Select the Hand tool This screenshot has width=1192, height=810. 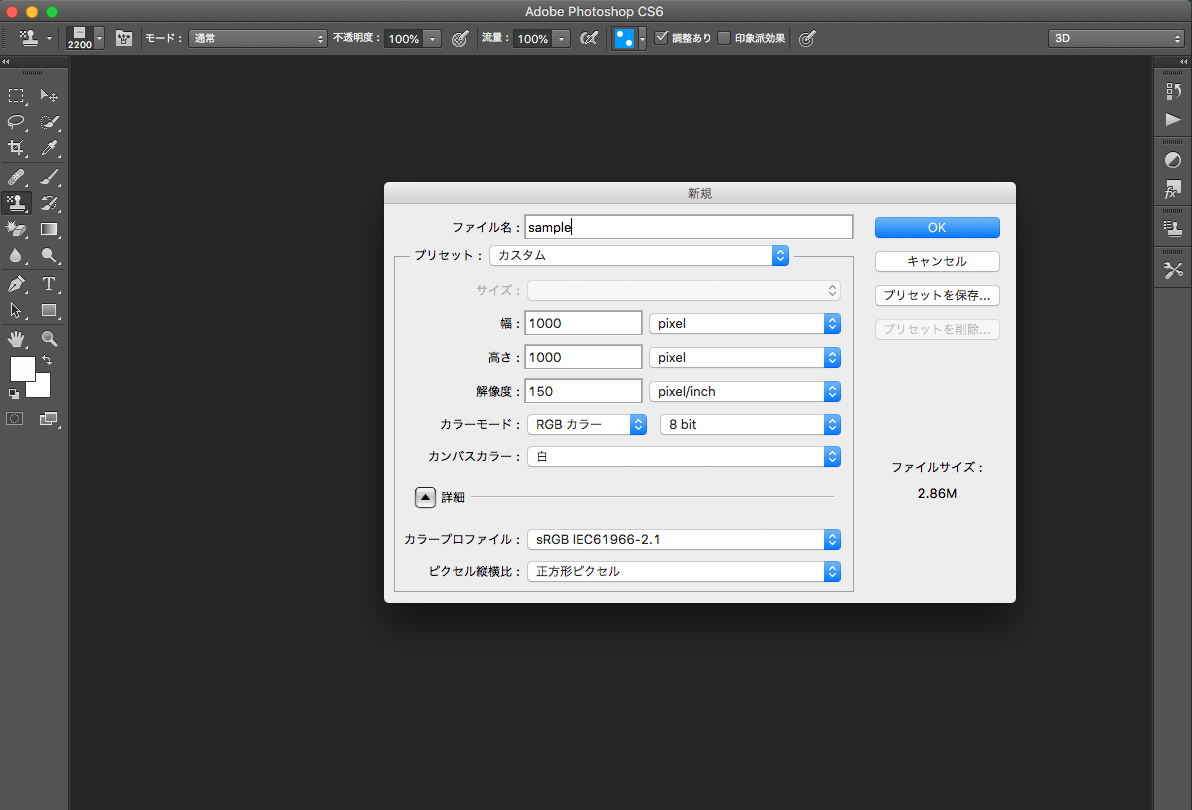16,339
